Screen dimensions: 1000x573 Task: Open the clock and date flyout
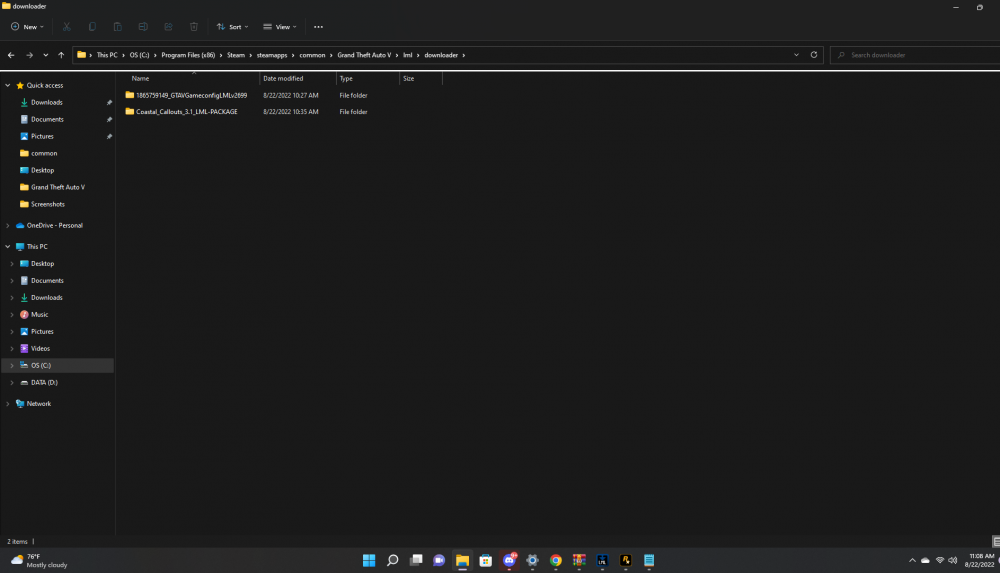pos(980,560)
